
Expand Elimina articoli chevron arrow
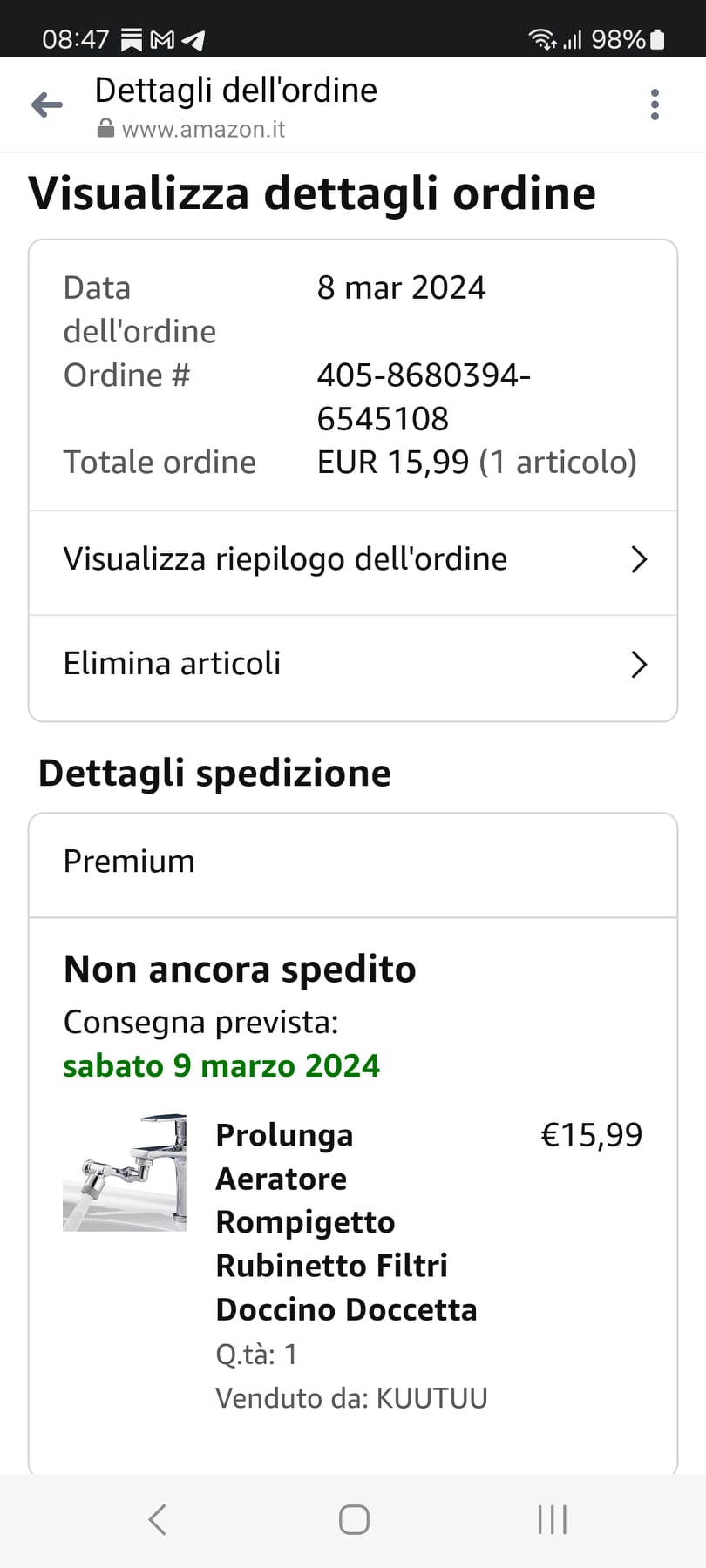pyautogui.click(x=639, y=665)
